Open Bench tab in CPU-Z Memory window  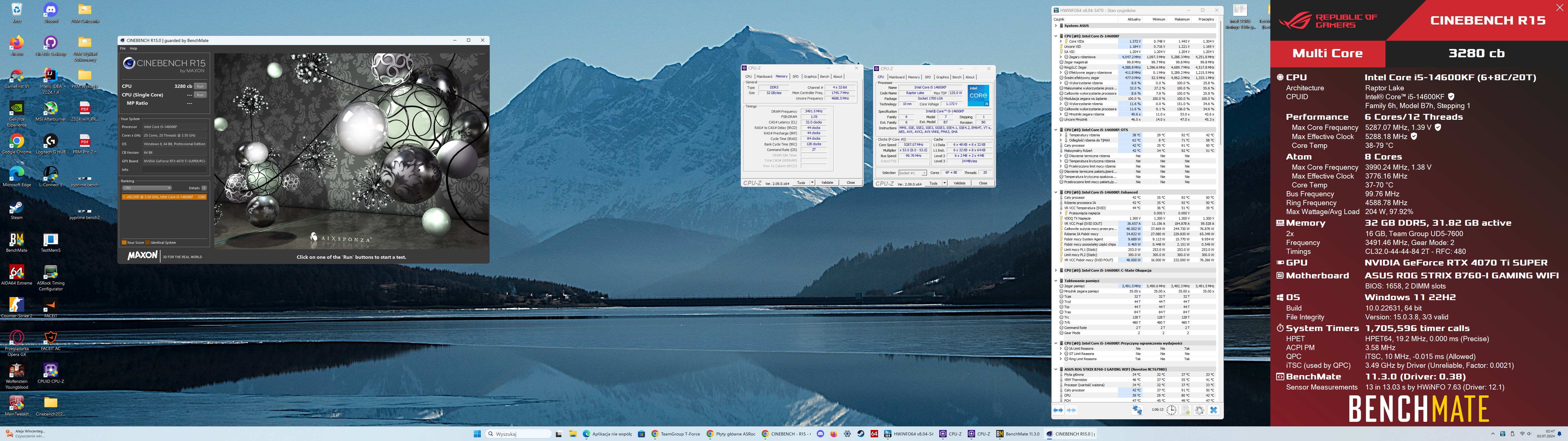[x=824, y=77]
